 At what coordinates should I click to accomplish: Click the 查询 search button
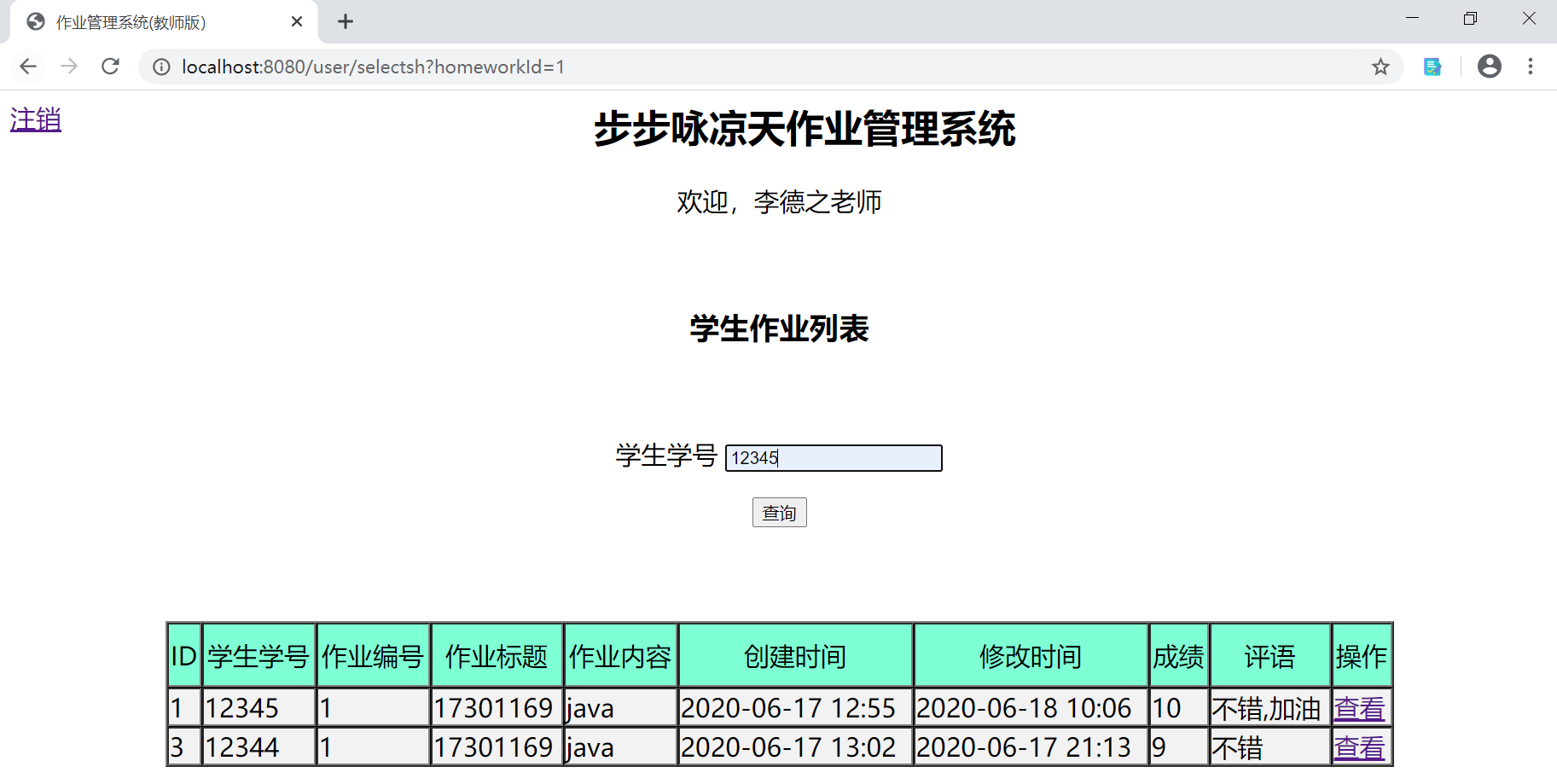point(779,513)
